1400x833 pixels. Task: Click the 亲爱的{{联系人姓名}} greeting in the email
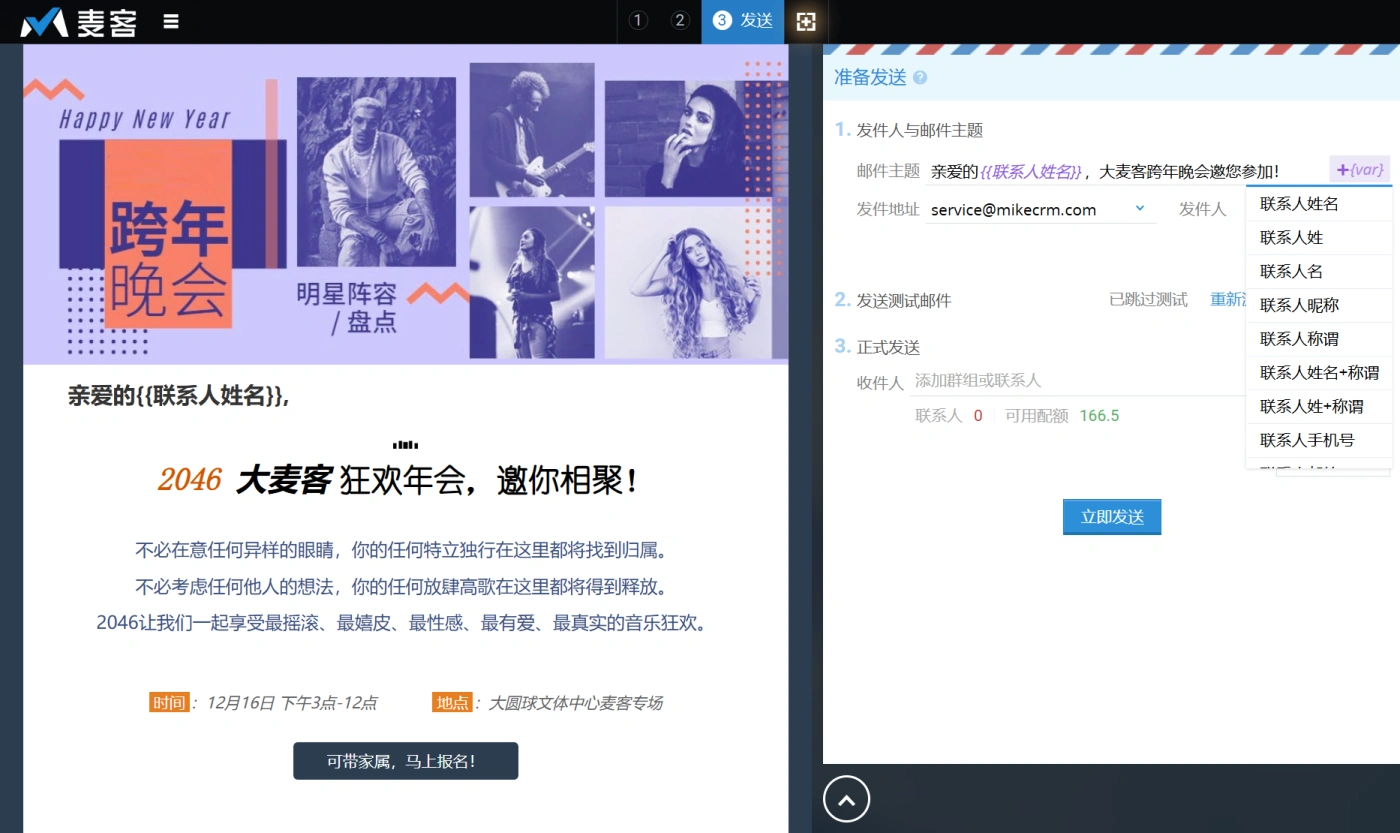179,396
